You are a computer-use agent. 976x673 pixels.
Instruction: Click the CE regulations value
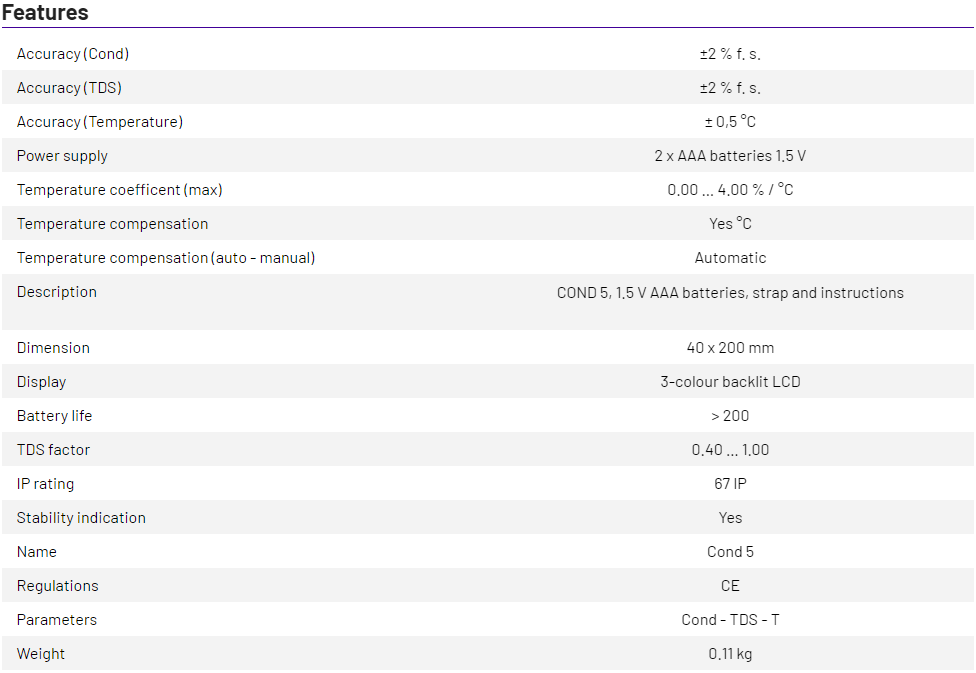730,586
